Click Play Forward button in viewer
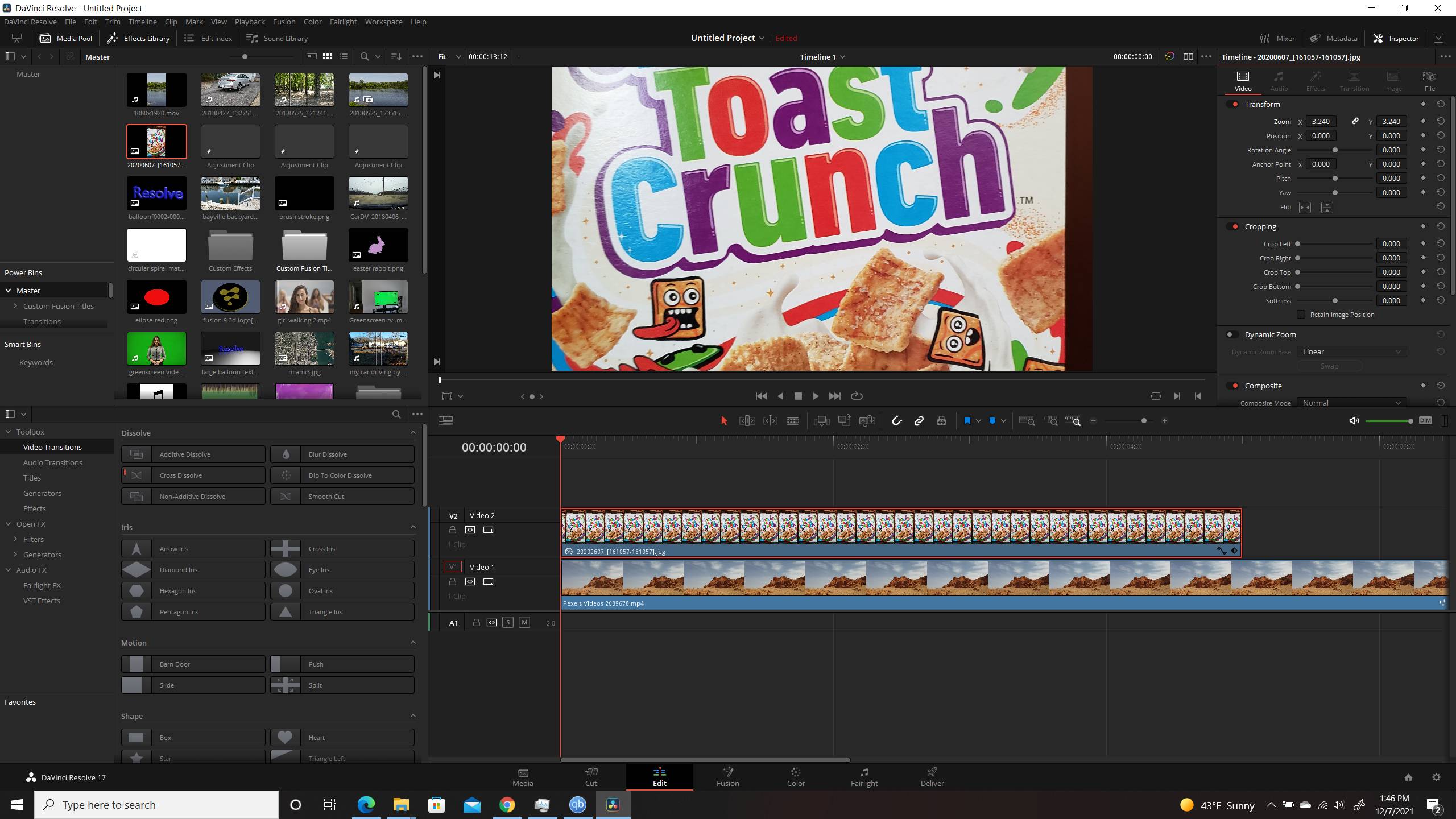1456x819 pixels. (816, 396)
